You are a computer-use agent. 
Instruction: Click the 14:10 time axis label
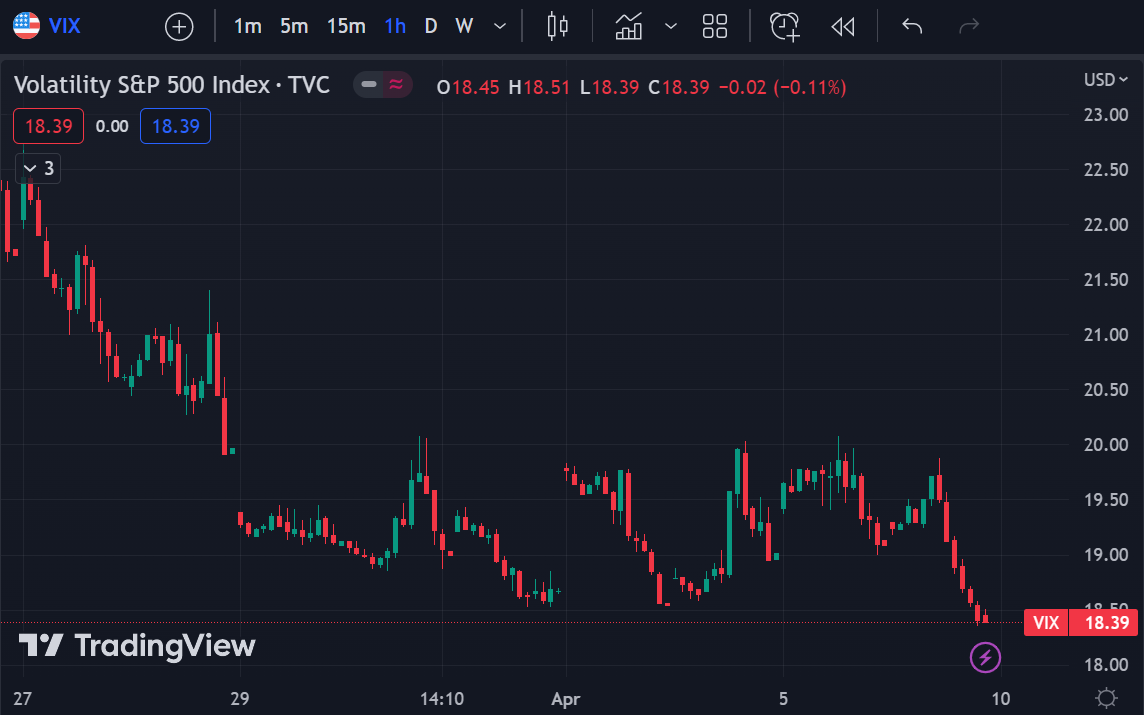[x=441, y=699]
